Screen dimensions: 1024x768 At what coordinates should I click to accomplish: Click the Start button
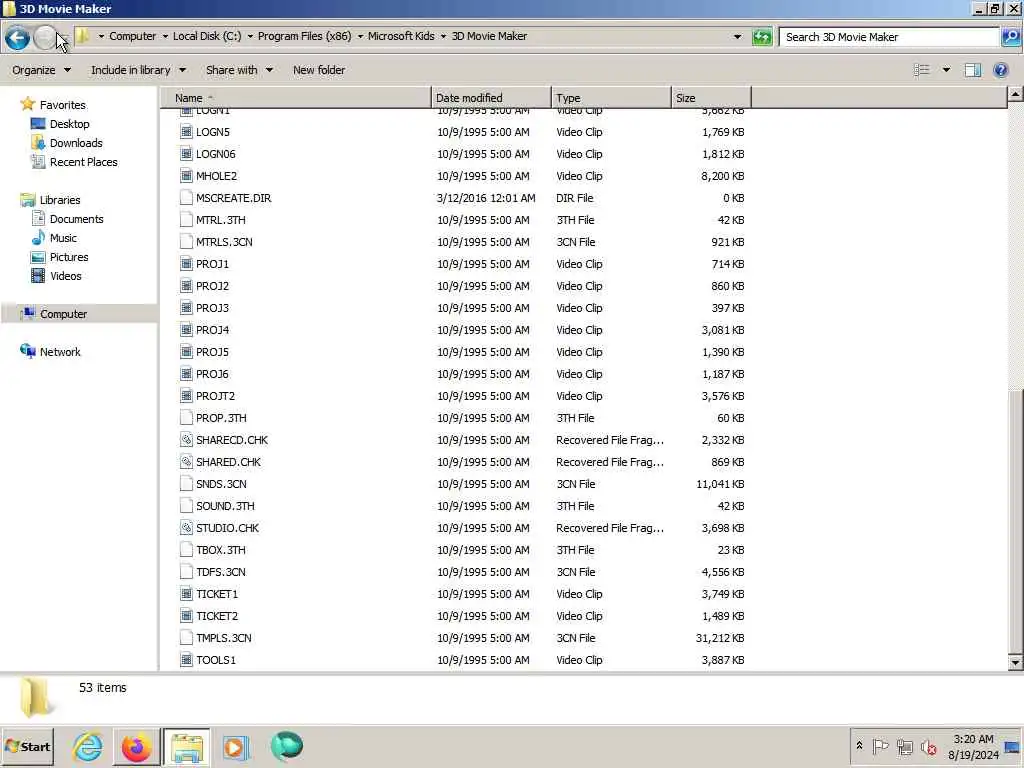point(27,747)
